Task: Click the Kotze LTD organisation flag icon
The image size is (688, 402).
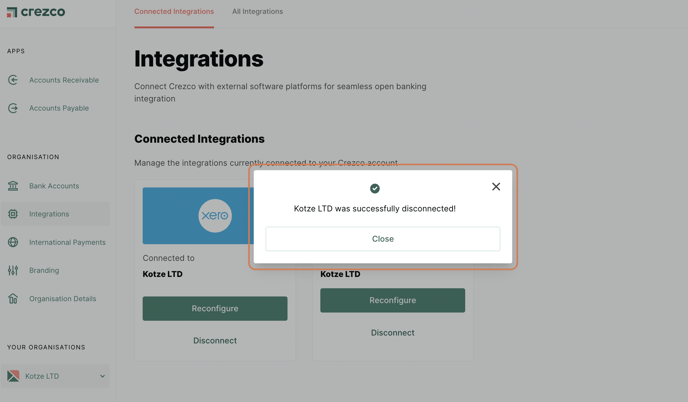Action: [x=13, y=376]
